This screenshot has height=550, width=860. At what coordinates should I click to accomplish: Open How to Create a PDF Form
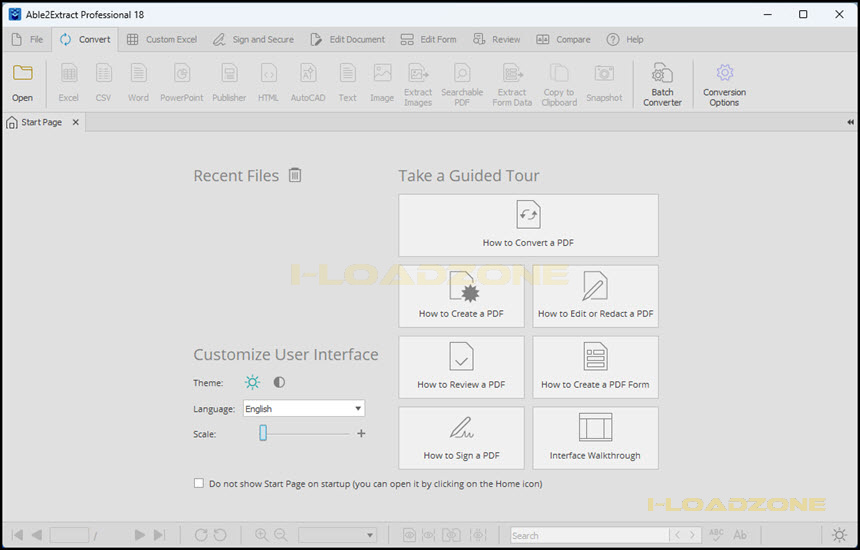(595, 367)
